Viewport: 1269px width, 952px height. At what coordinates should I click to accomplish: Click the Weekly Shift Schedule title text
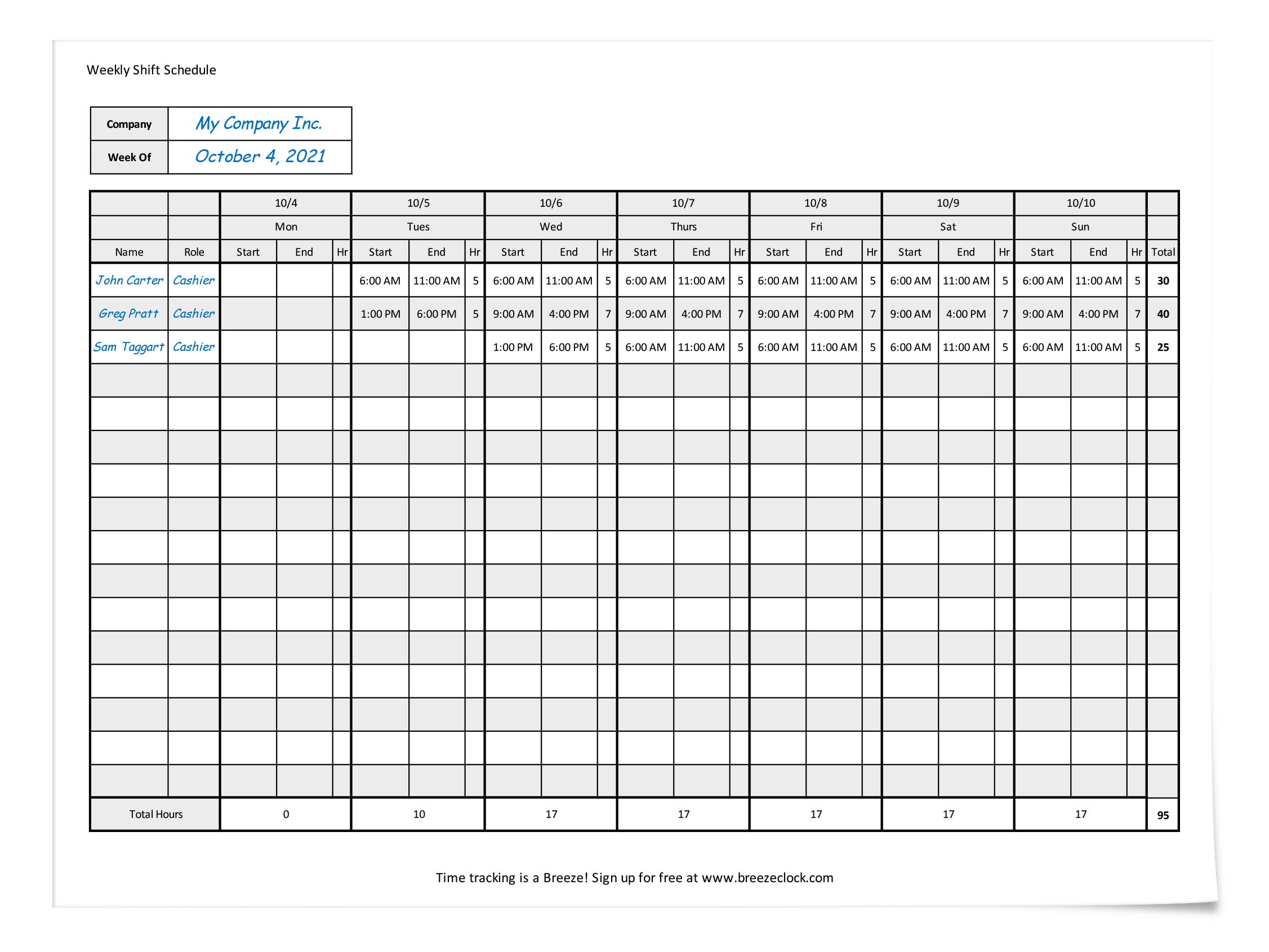tap(155, 71)
